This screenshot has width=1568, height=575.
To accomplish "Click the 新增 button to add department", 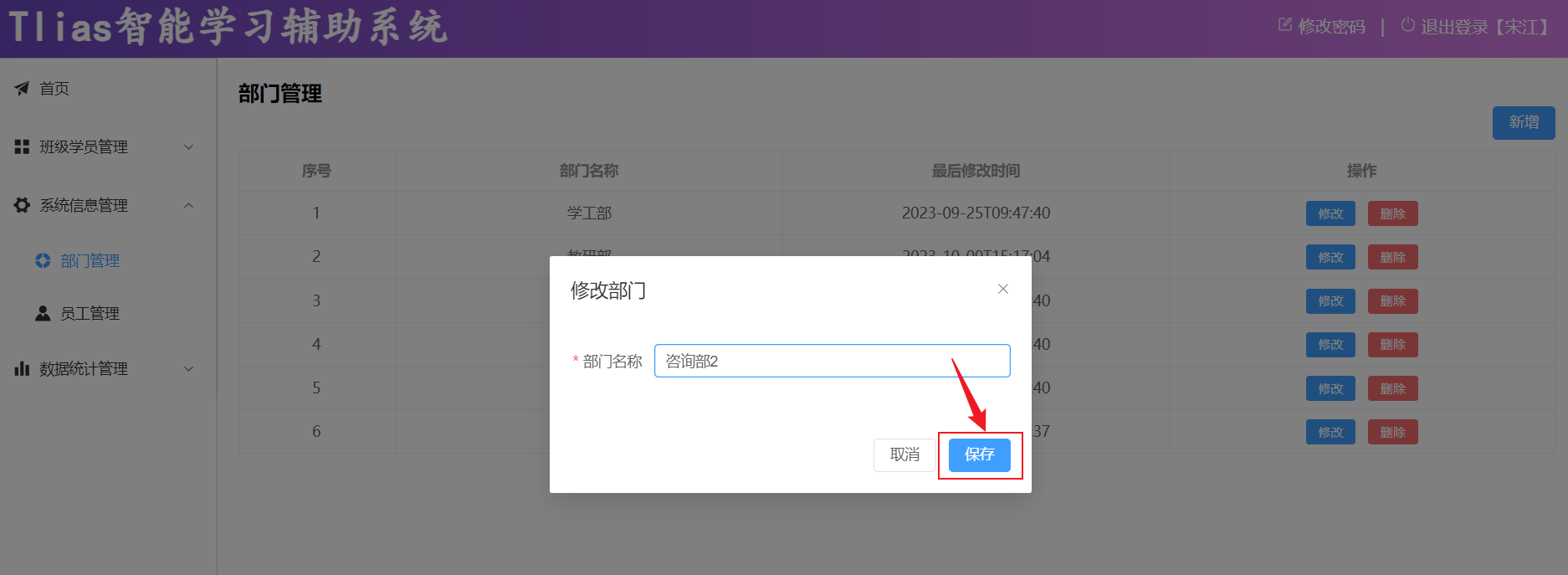I will (1523, 122).
